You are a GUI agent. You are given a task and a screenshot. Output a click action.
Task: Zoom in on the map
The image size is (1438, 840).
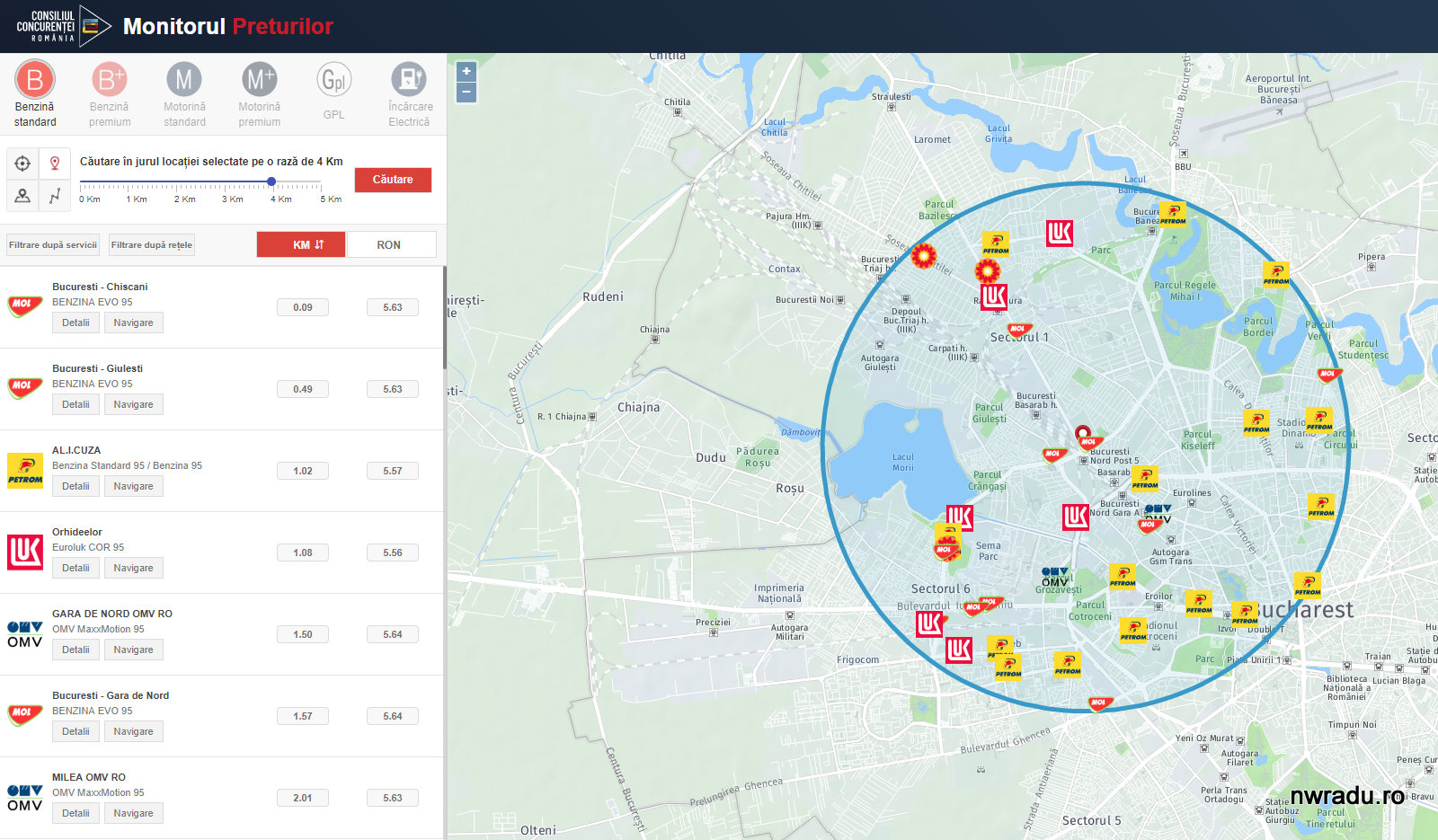[466, 72]
